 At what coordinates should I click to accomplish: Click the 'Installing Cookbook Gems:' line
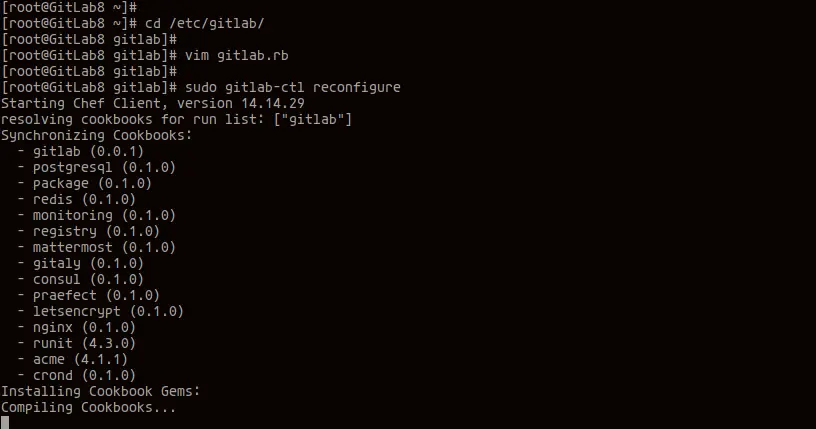pos(100,392)
